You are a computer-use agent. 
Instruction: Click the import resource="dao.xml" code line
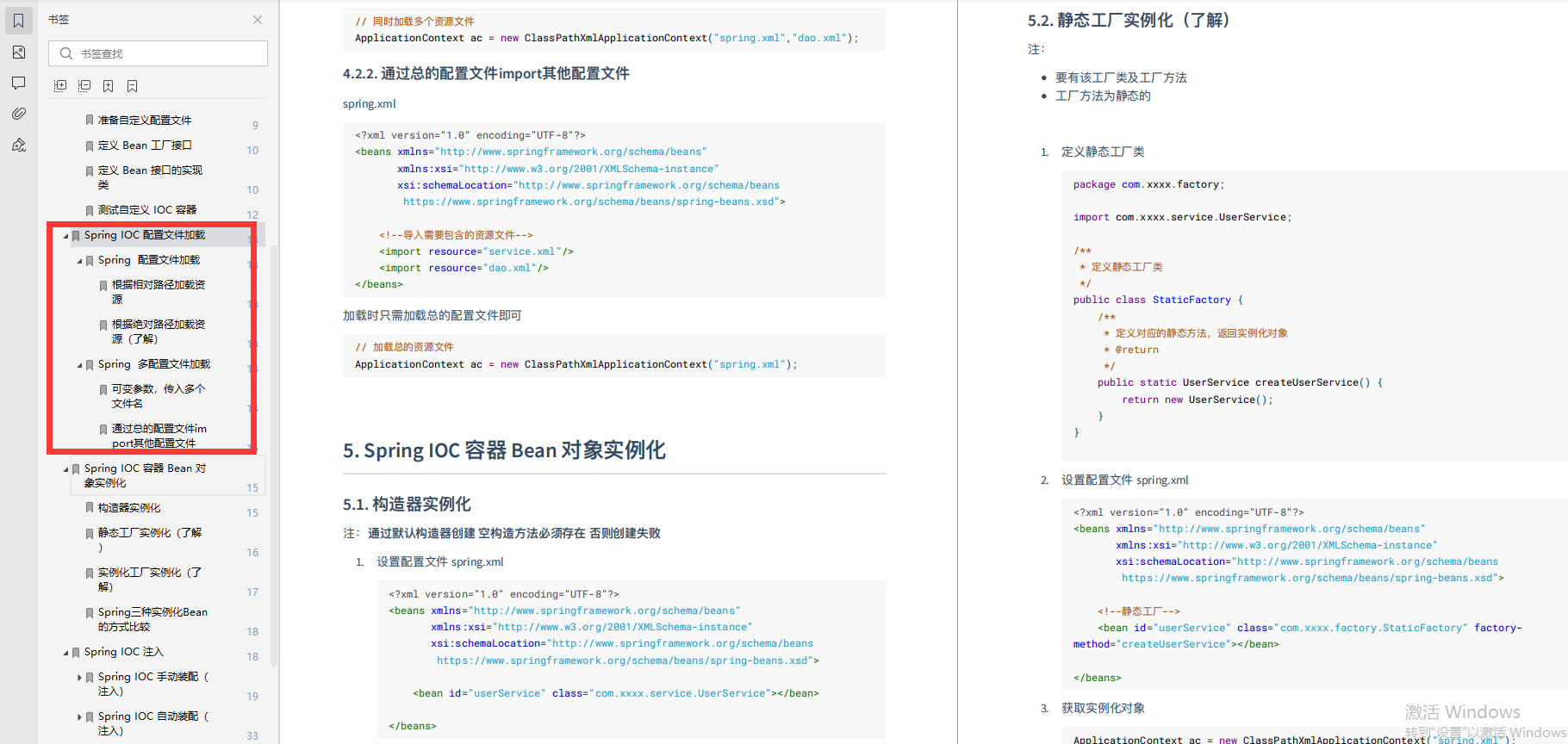coord(464,268)
